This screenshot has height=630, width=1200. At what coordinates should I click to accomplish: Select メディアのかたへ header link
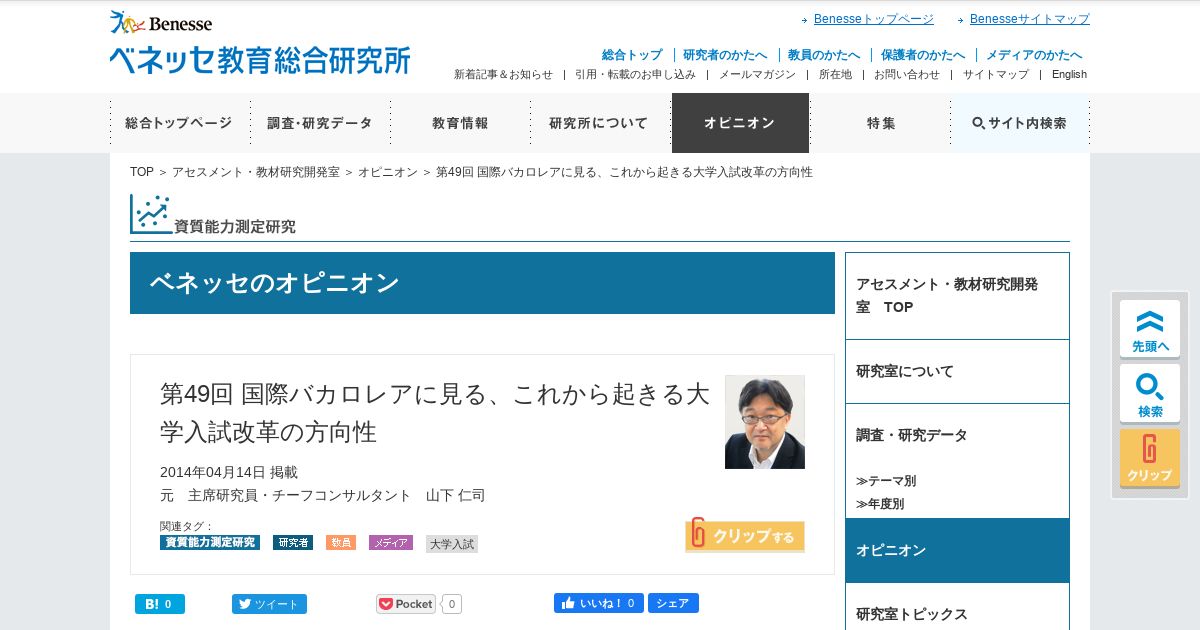[1034, 55]
